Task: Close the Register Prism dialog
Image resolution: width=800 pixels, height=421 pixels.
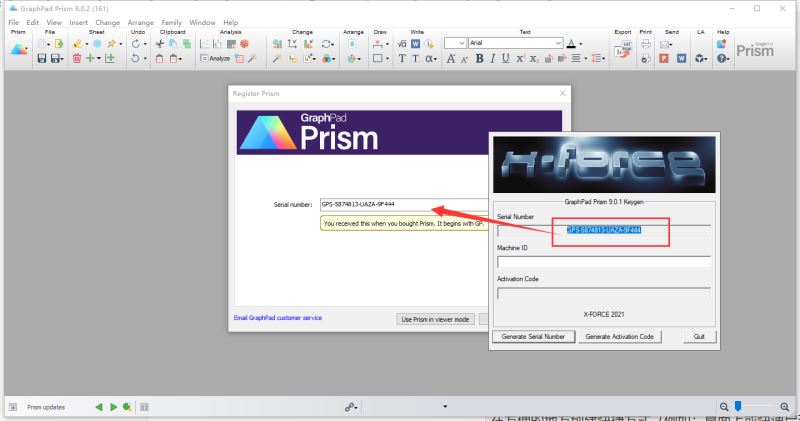Action: [562, 93]
